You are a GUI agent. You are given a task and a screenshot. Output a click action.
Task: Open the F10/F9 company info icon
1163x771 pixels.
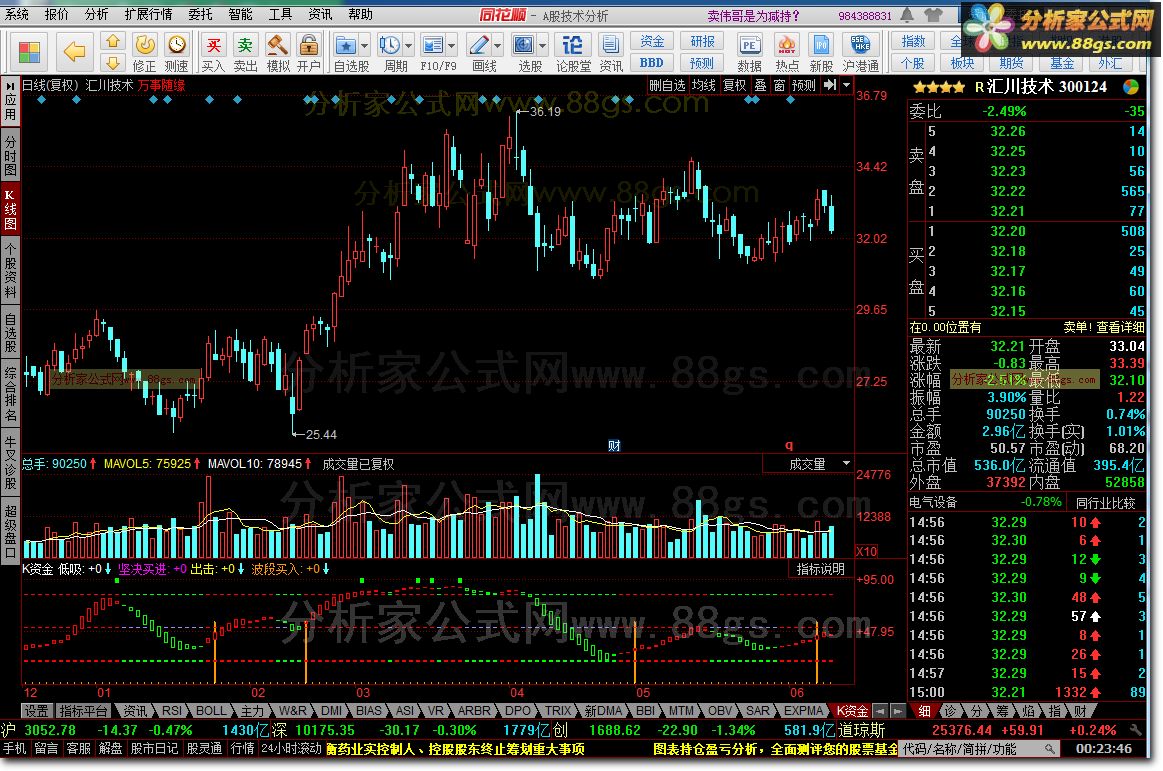click(432, 46)
